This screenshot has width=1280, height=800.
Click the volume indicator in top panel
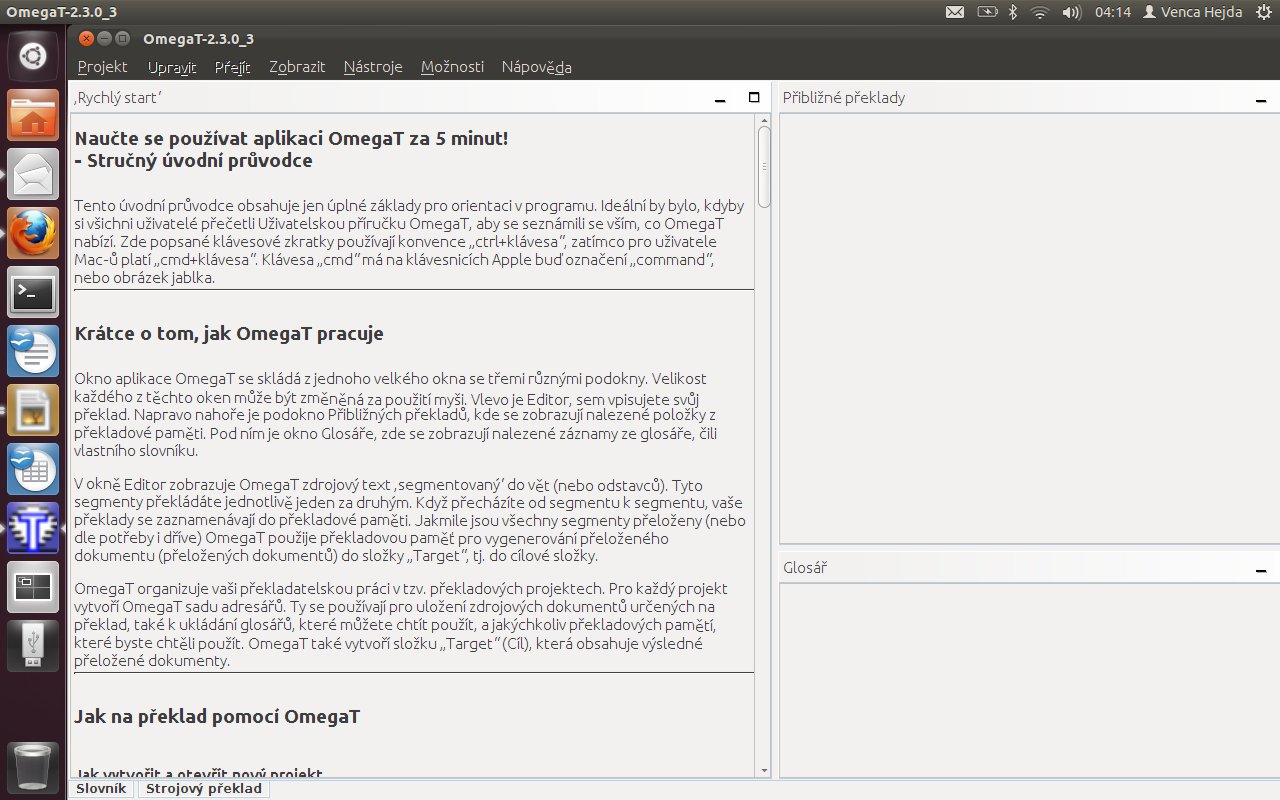point(1071,12)
